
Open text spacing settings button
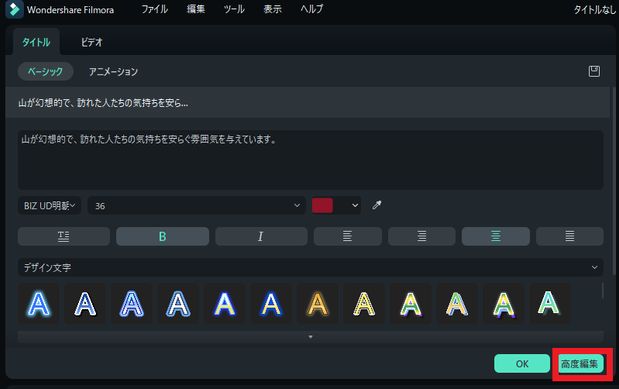click(x=64, y=237)
